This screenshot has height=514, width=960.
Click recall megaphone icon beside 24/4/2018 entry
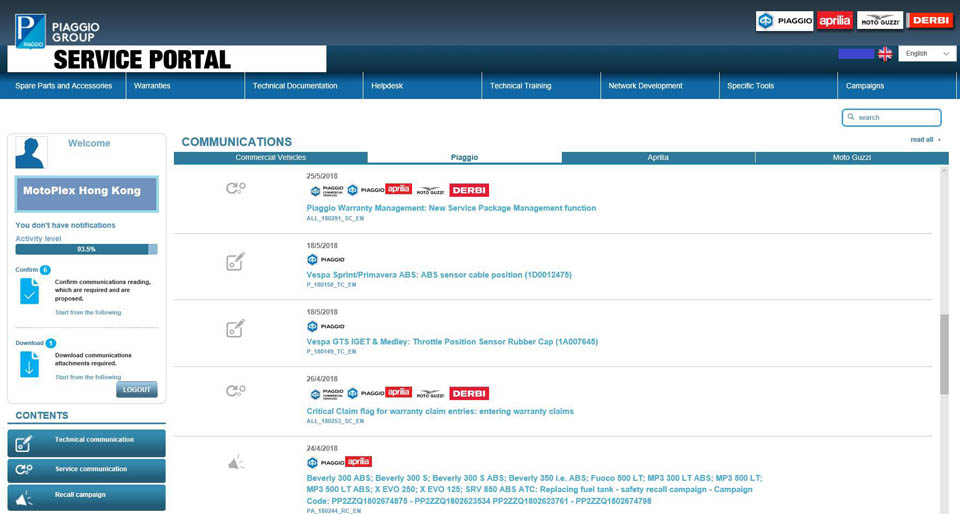point(236,463)
